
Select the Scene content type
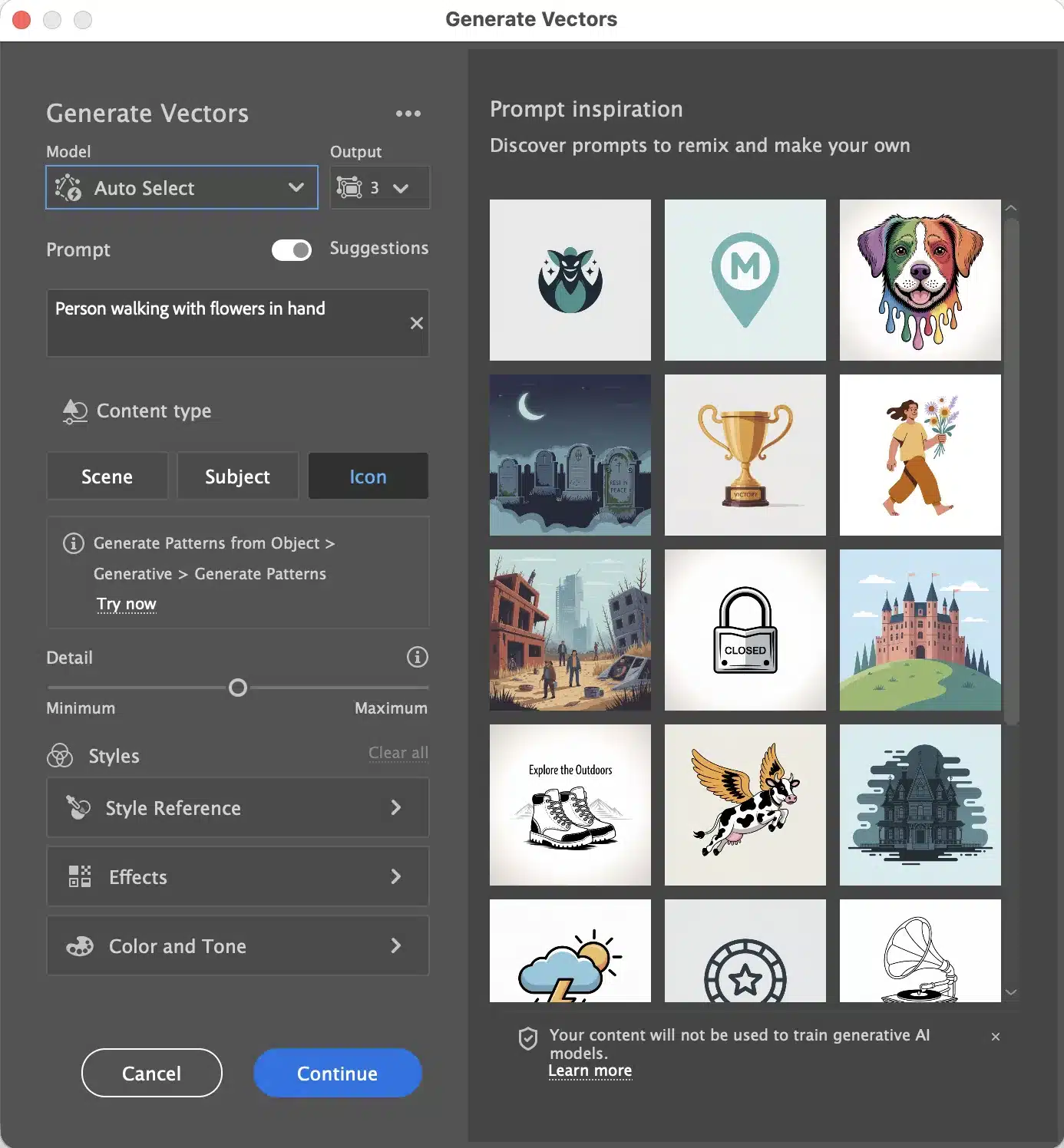(107, 477)
